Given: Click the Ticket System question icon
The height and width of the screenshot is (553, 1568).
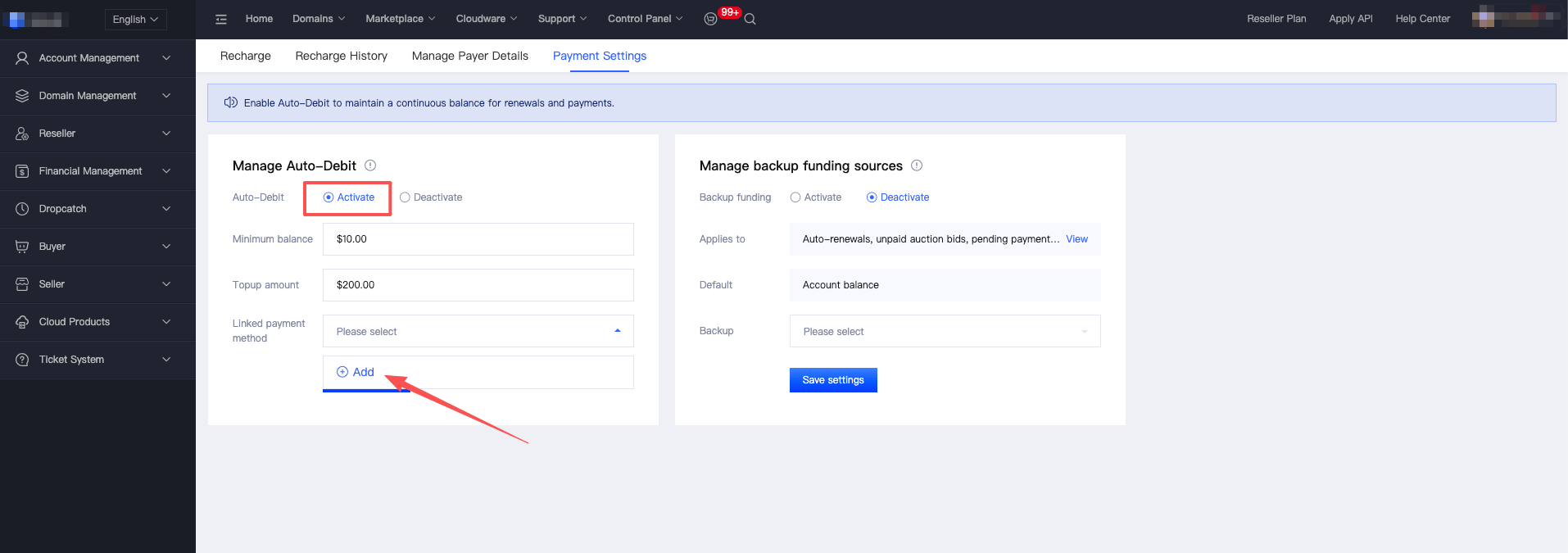Looking at the screenshot, I should tap(22, 360).
